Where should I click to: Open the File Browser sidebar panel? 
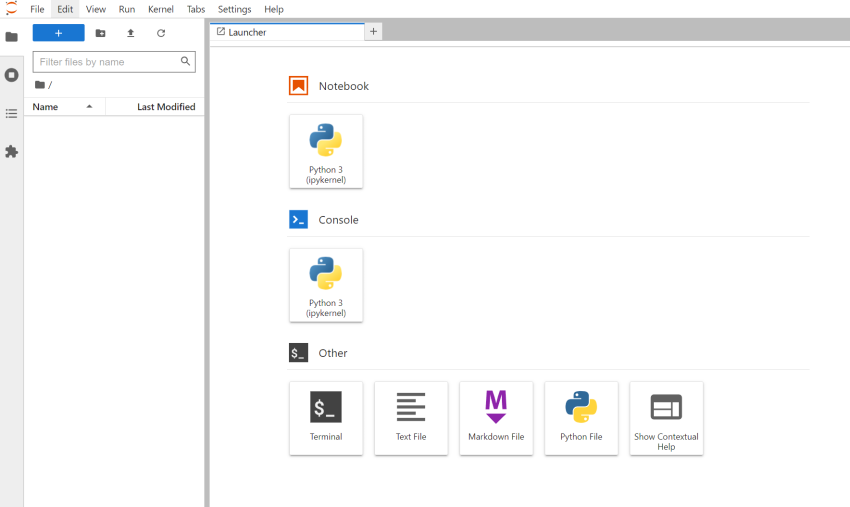pyautogui.click(x=11, y=37)
